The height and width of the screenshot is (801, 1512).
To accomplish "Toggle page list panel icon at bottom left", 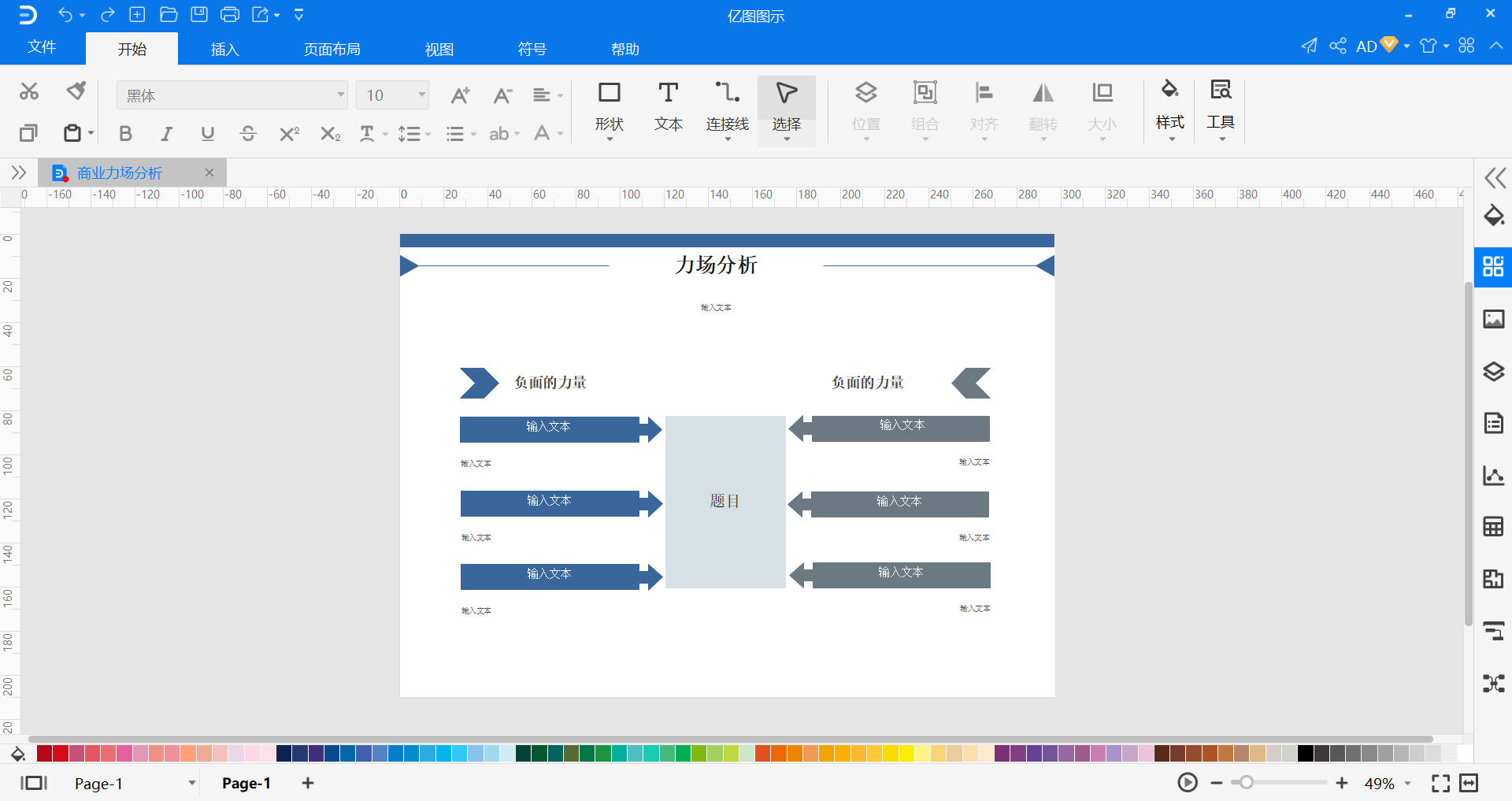I will 34,783.
